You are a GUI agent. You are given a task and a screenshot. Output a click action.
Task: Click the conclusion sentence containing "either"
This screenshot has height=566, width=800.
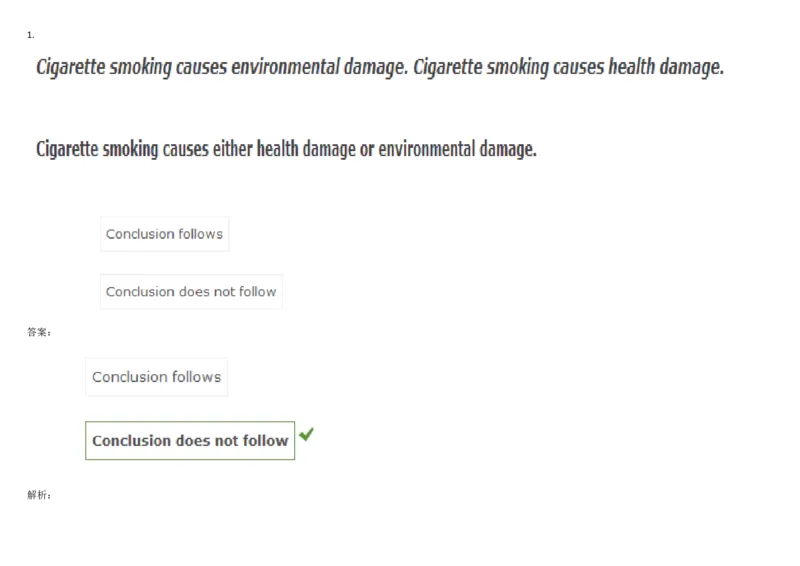point(286,150)
